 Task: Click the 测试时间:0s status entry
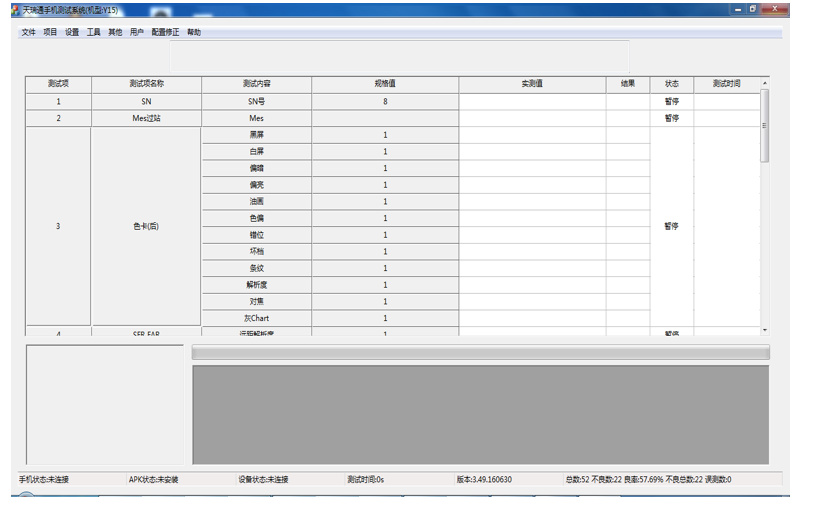366,480
